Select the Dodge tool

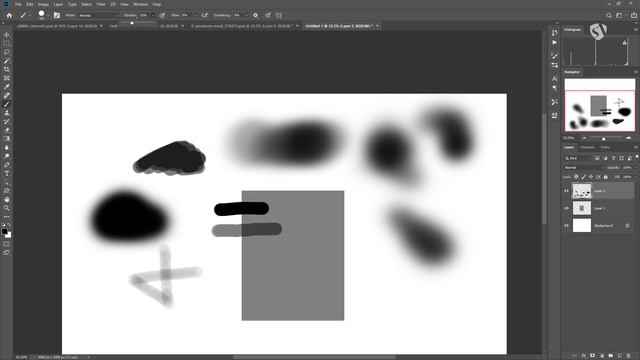tap(7, 156)
